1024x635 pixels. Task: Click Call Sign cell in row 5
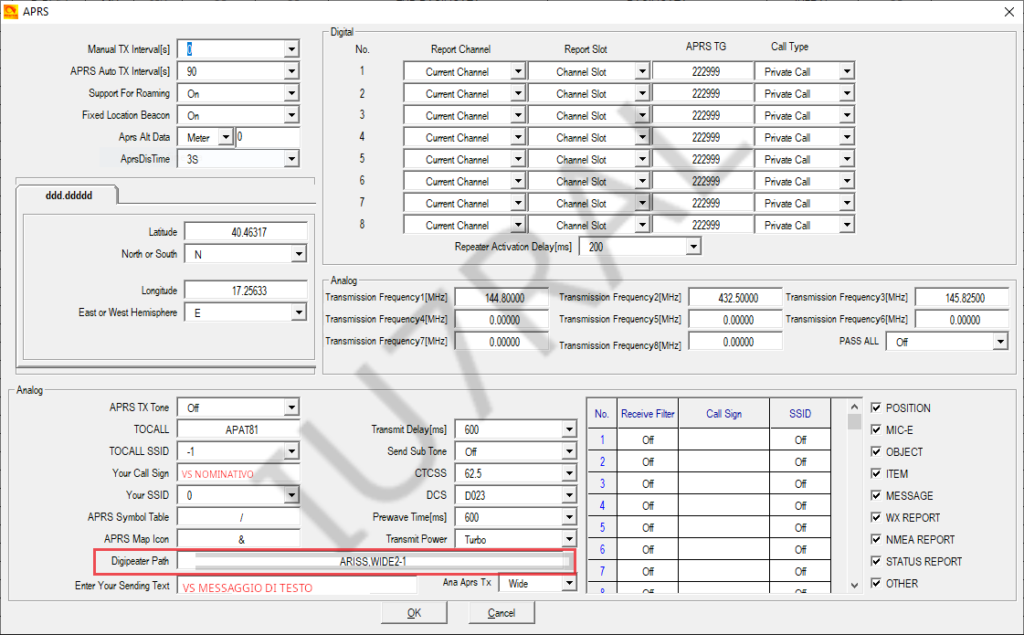click(724, 528)
